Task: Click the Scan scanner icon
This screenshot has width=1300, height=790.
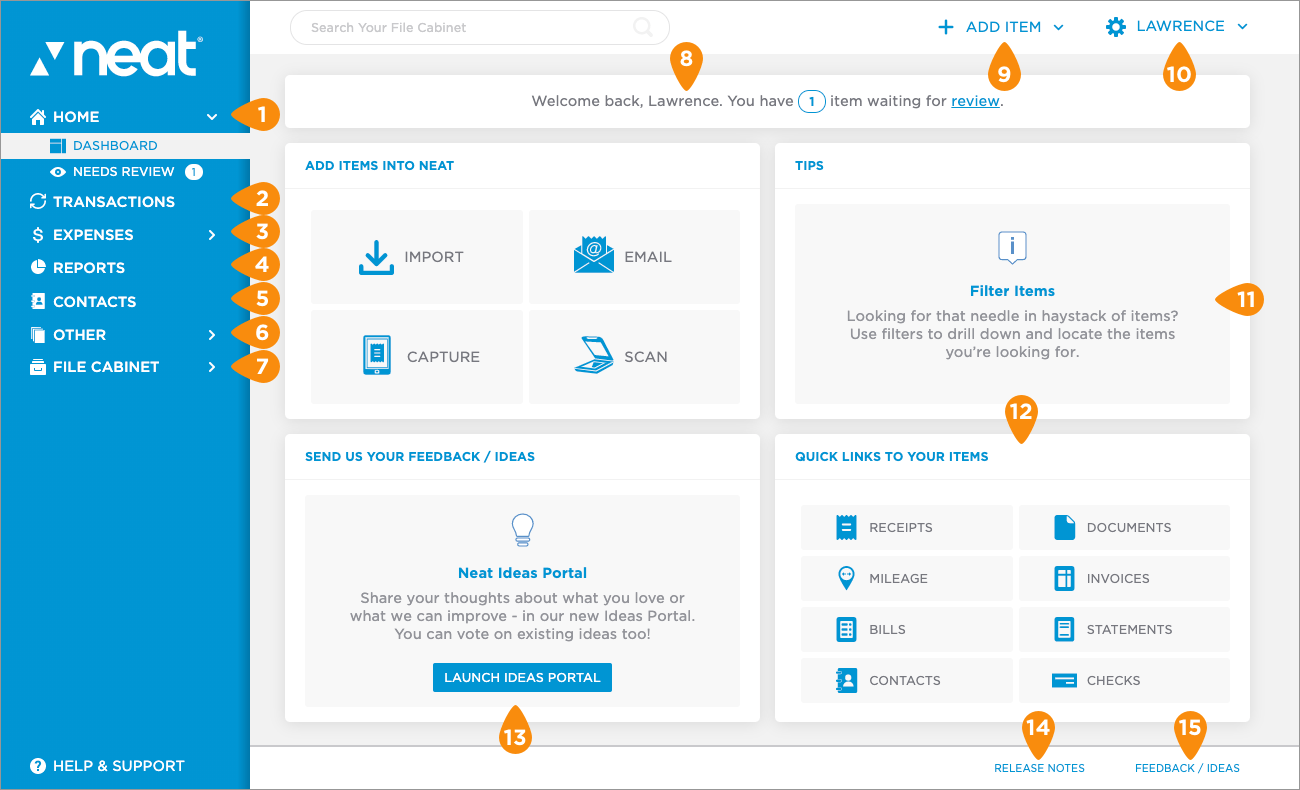Action: tap(593, 356)
